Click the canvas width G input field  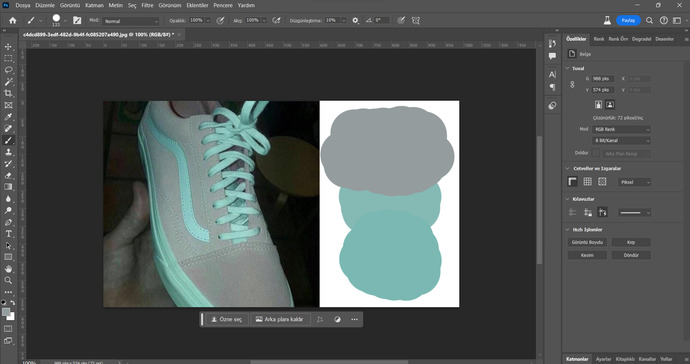click(x=602, y=79)
